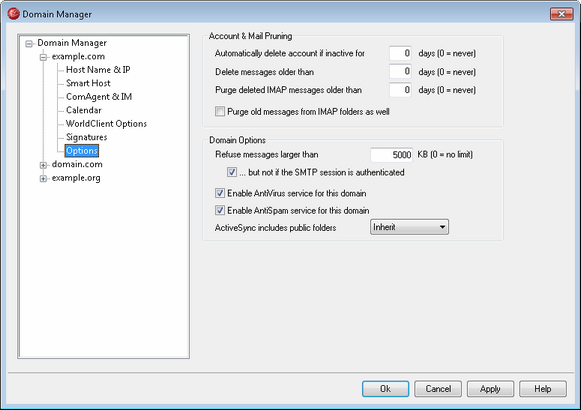Image resolution: width=581 pixels, height=410 pixels.
Task: Expand the example.org tree node
Action: click(x=43, y=179)
